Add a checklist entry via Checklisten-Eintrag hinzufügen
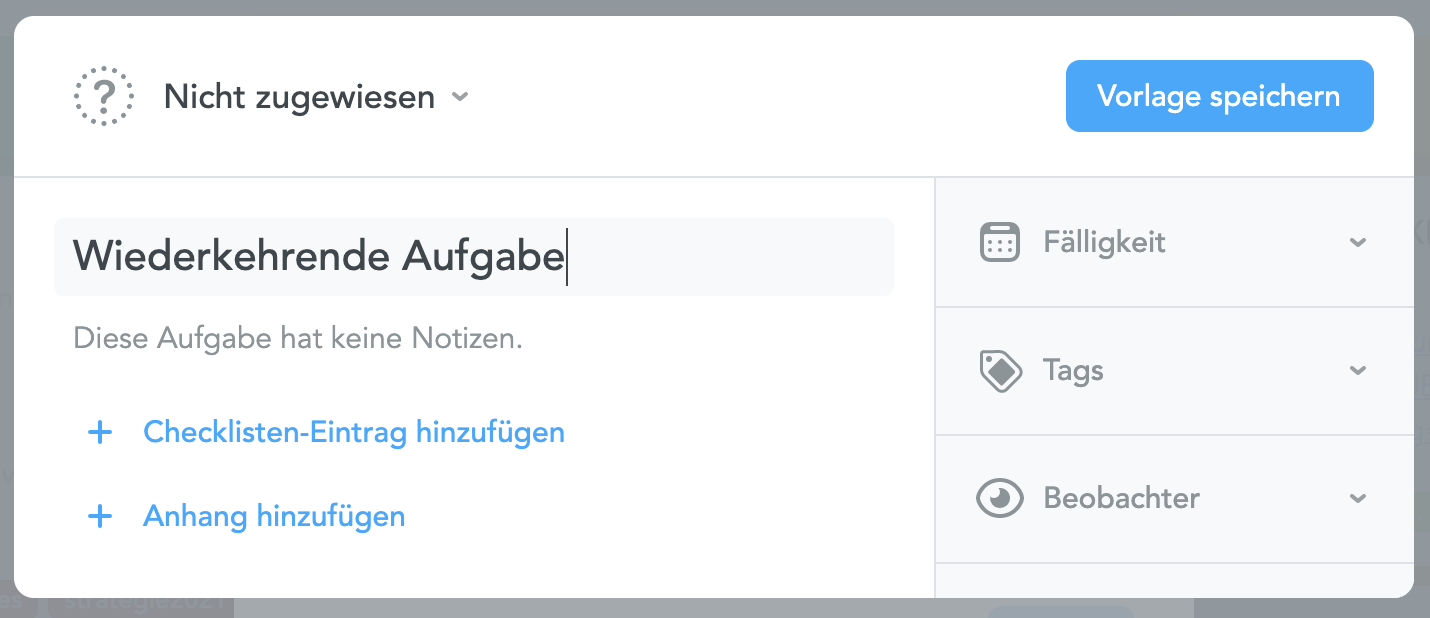Viewport: 1430px width, 618px height. [x=354, y=432]
